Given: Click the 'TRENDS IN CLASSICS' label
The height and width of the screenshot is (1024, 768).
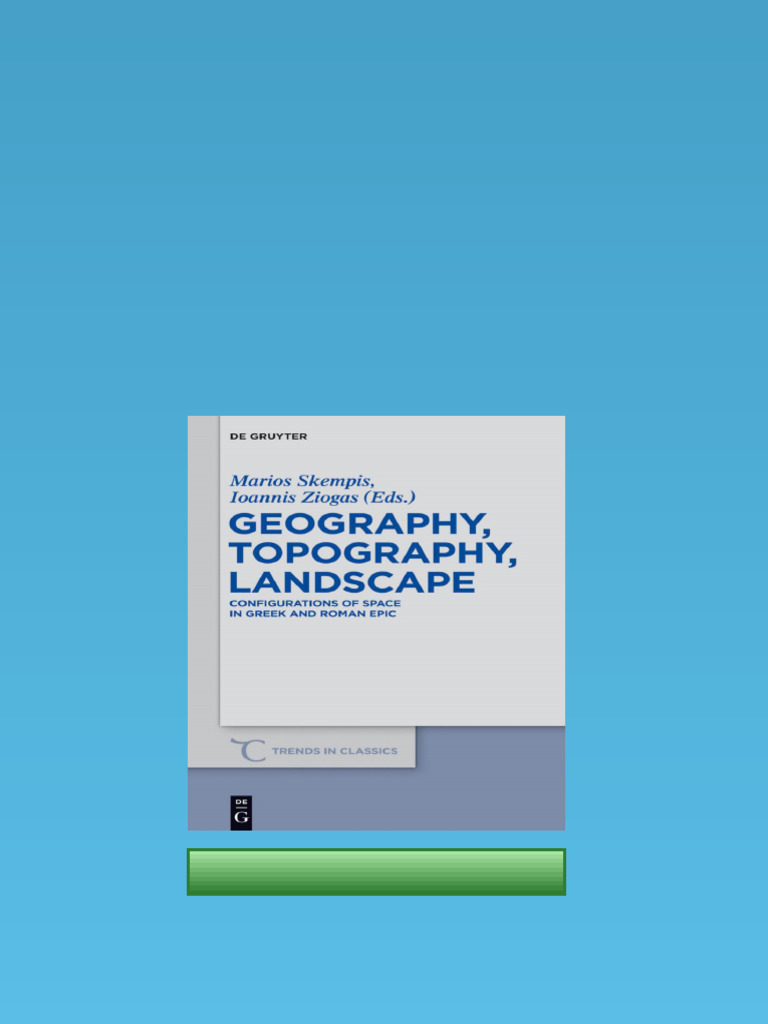Looking at the screenshot, I should (x=334, y=751).
